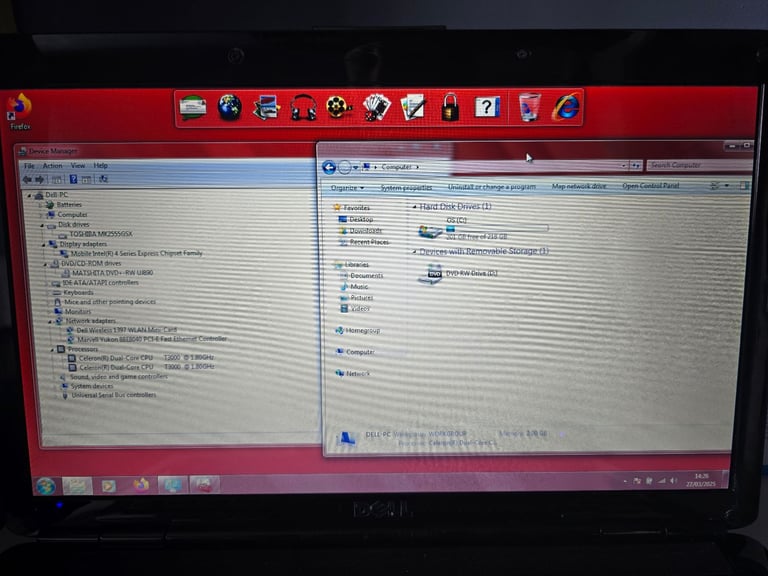The width and height of the screenshot is (768, 576).
Task: Collapse the Network adapters node
Action: coord(49,322)
